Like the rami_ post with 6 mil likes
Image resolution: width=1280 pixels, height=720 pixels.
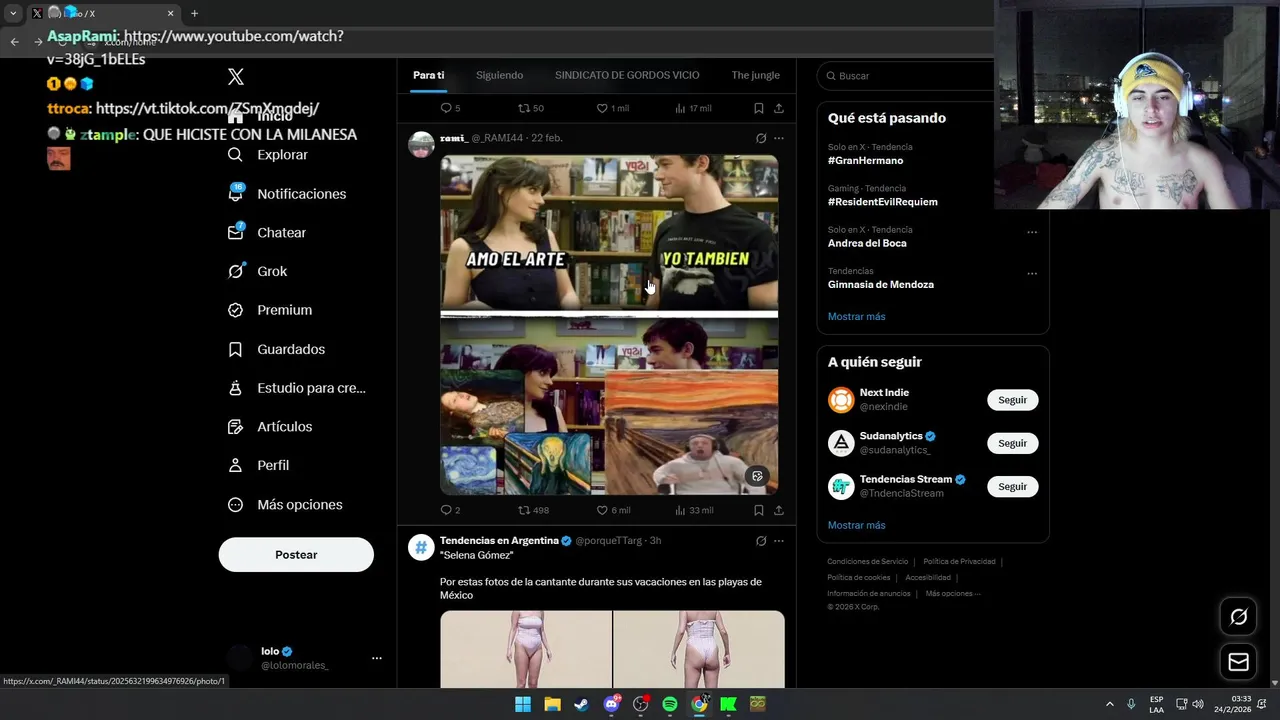(x=613, y=510)
